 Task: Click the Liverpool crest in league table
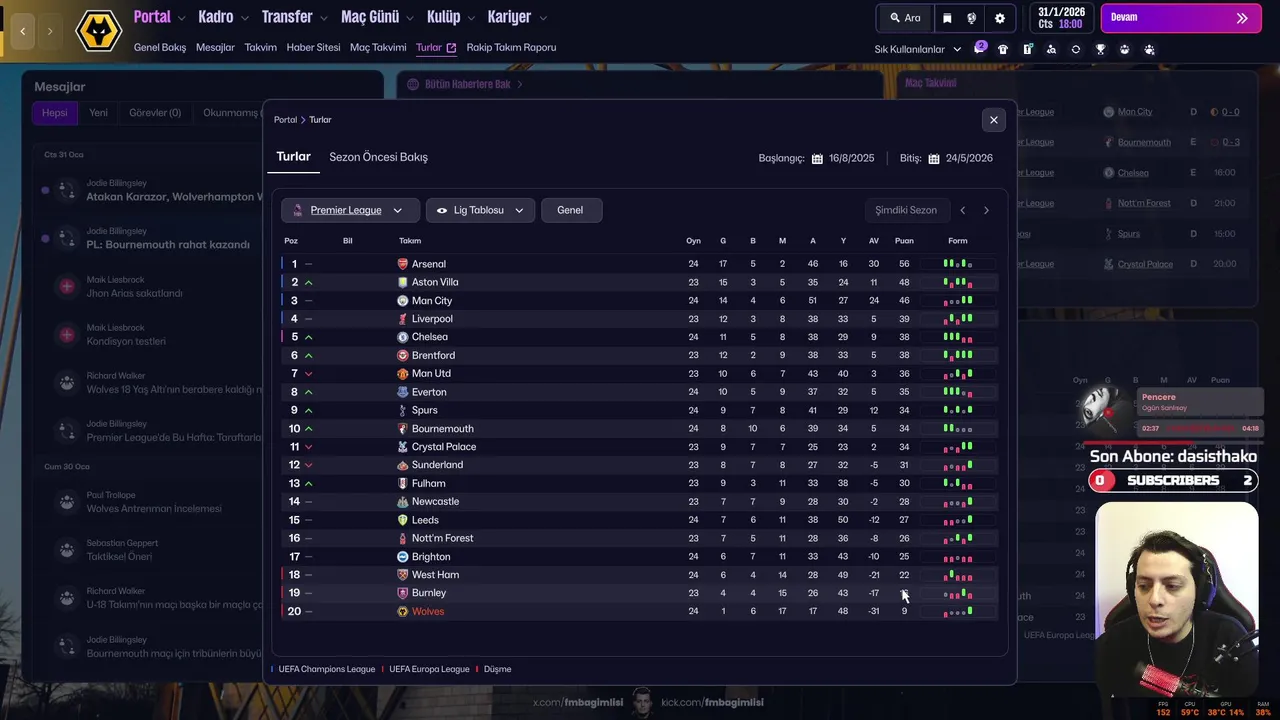point(403,319)
